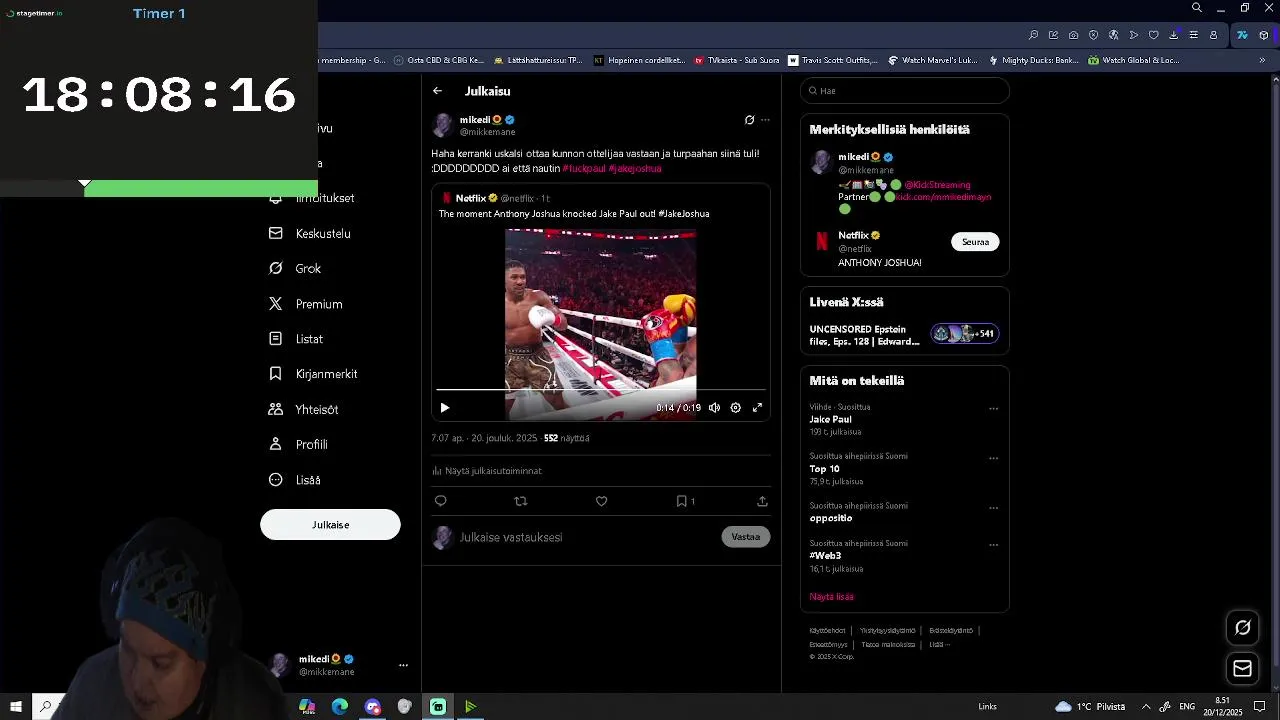Image resolution: width=1280 pixels, height=720 pixels.
Task: Open Listat in the sidebar
Action: tap(296, 339)
